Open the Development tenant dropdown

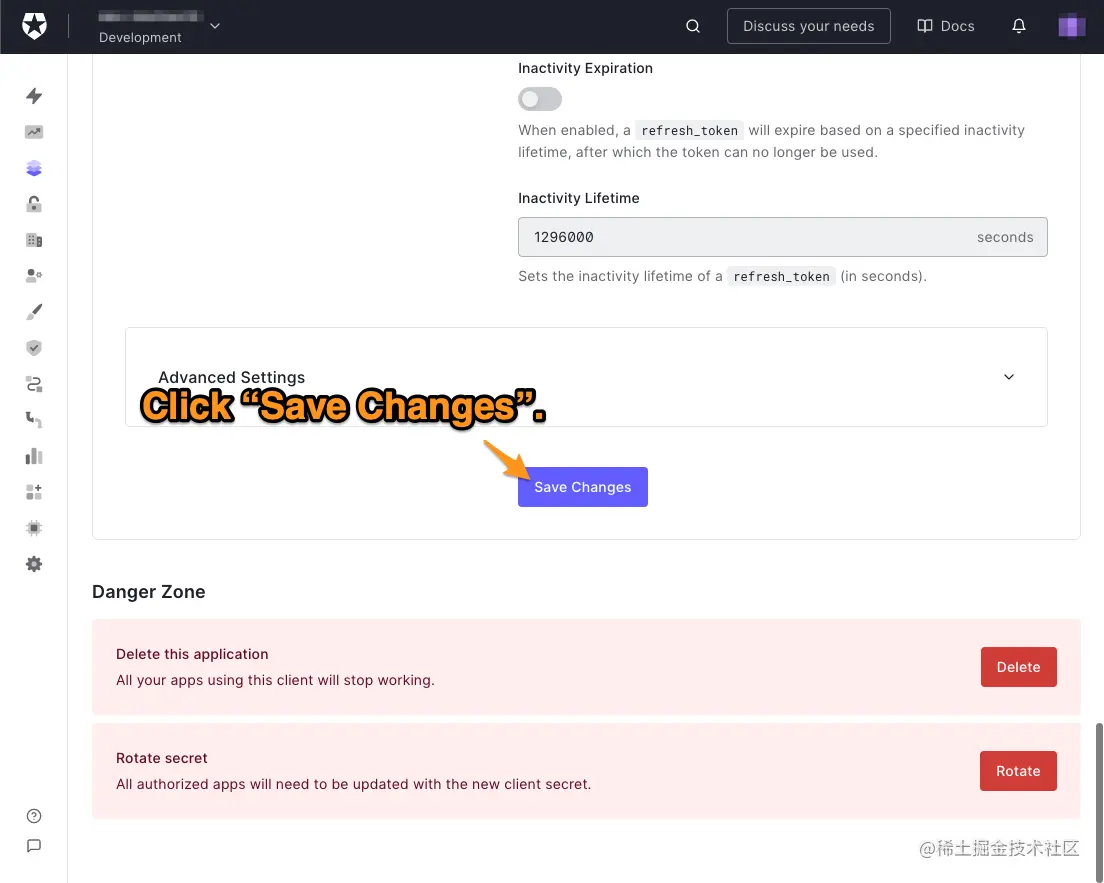[159, 26]
